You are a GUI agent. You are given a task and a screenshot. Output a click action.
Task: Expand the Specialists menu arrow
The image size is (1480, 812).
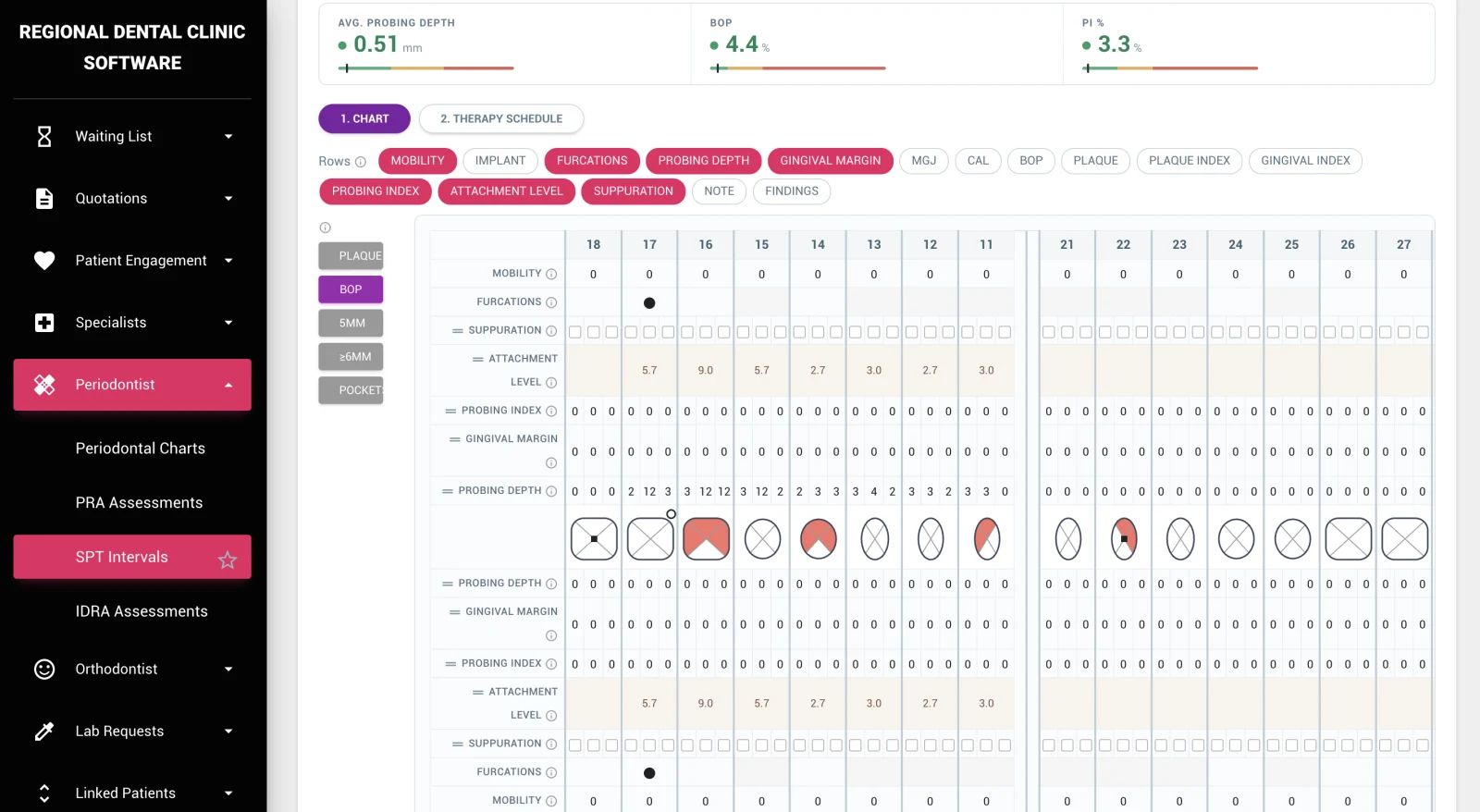pos(228,323)
